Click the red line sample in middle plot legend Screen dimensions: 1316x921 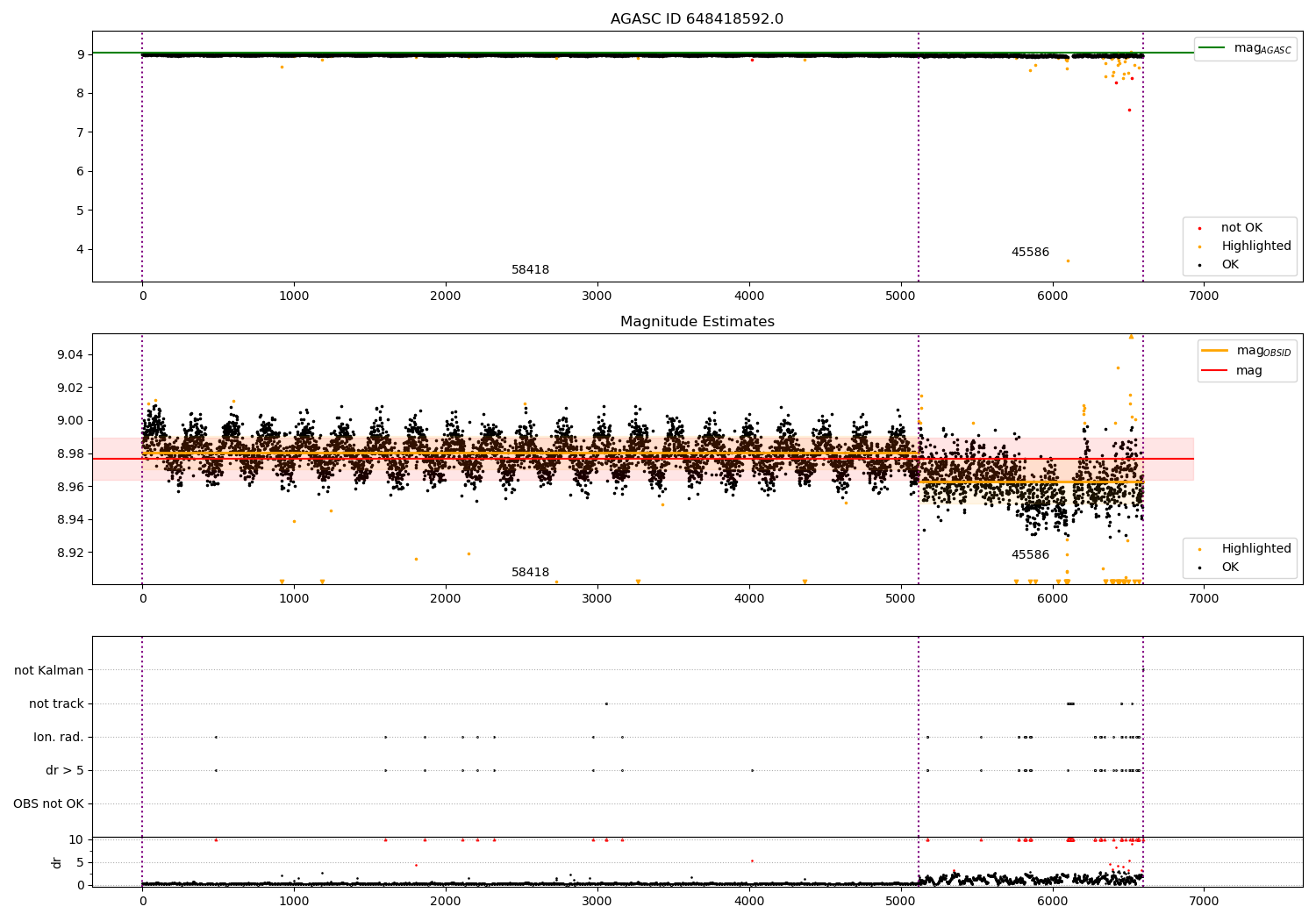(x=1214, y=370)
